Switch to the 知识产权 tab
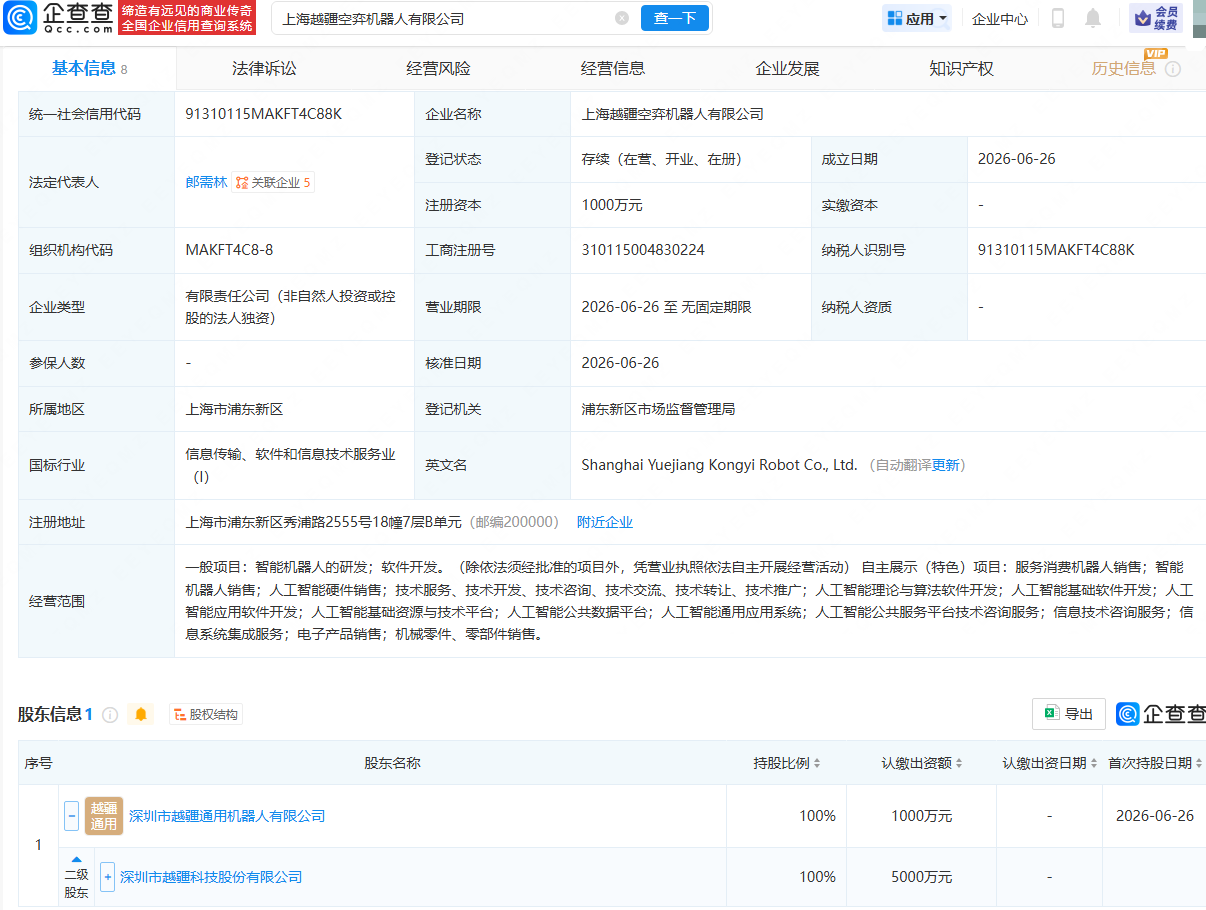 point(961,68)
